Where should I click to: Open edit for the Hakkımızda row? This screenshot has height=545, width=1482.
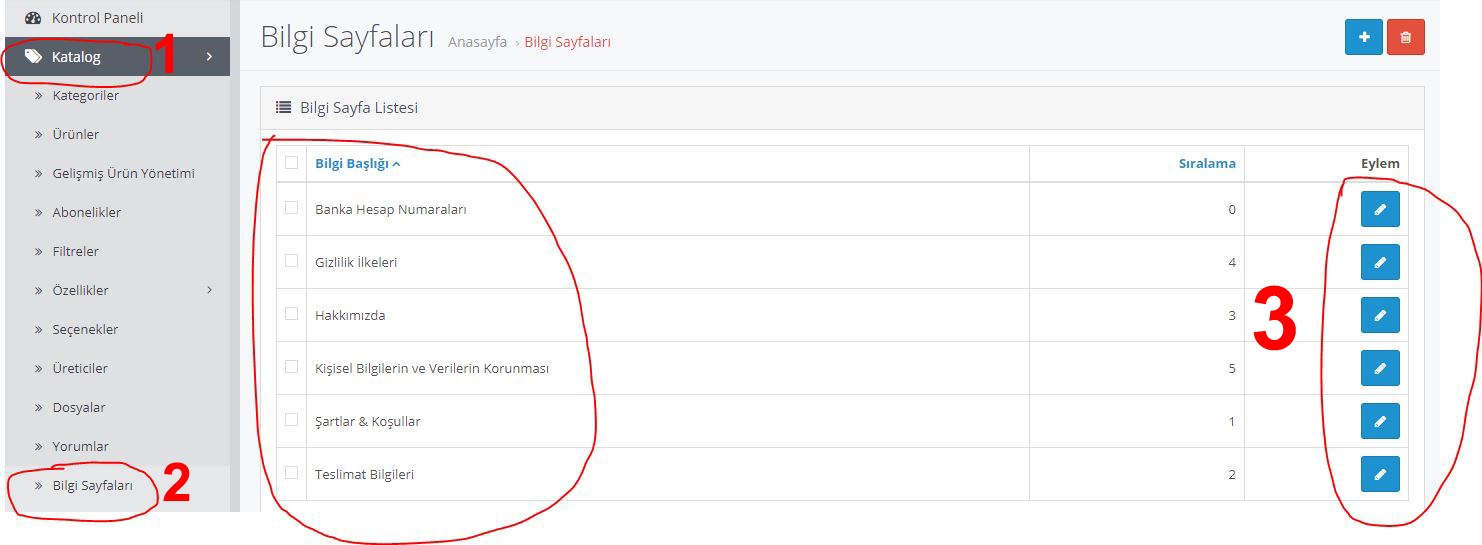1379,315
